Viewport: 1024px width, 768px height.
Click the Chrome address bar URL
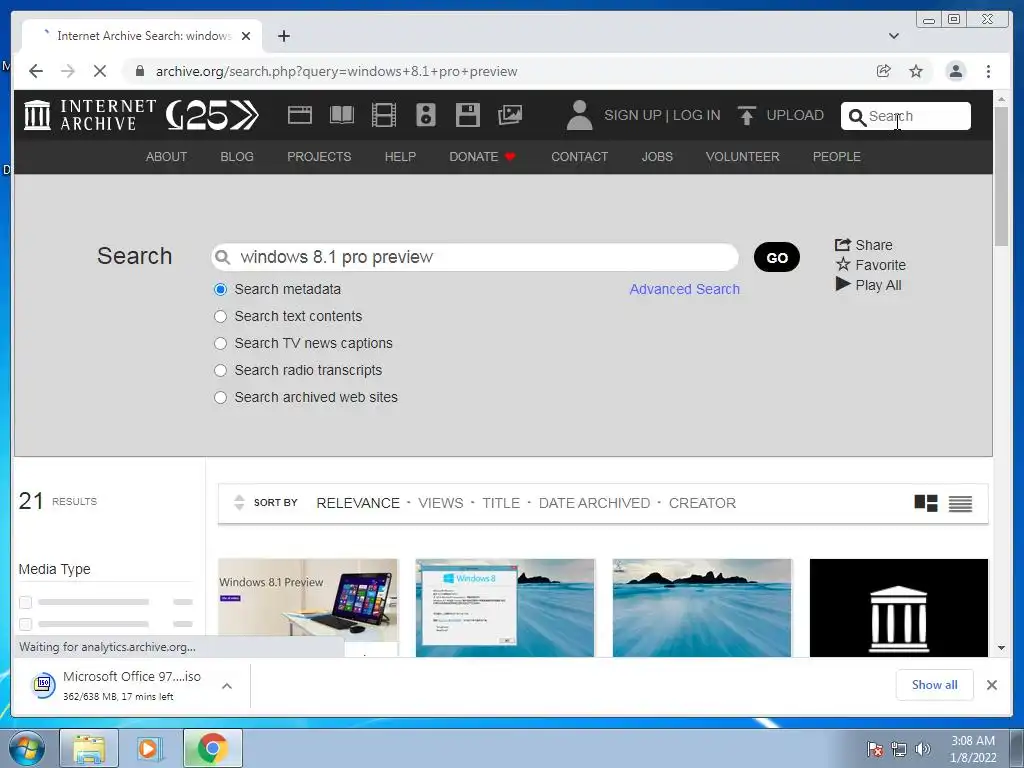[x=336, y=71]
